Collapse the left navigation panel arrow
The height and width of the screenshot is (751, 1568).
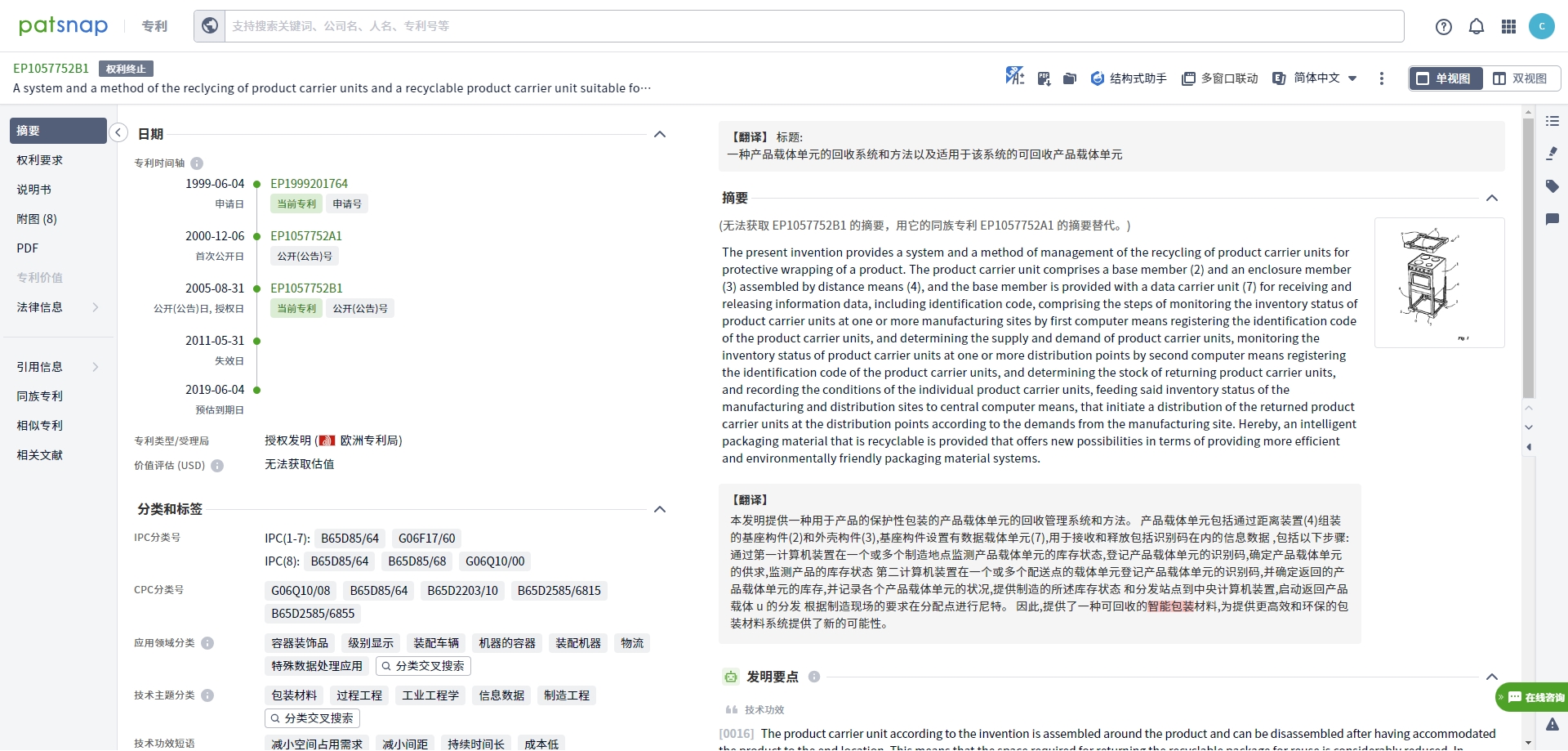(118, 132)
